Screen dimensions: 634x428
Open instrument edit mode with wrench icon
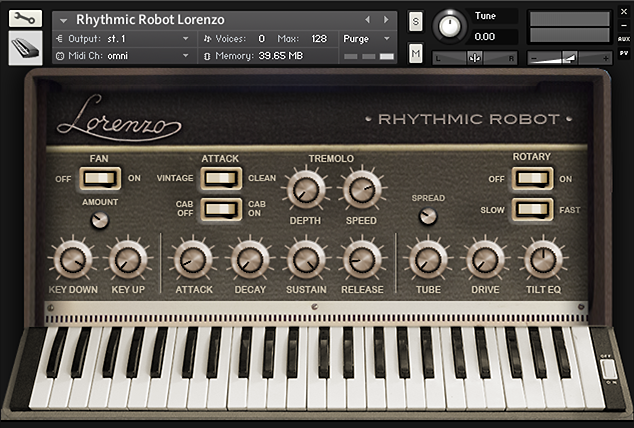coord(25,19)
